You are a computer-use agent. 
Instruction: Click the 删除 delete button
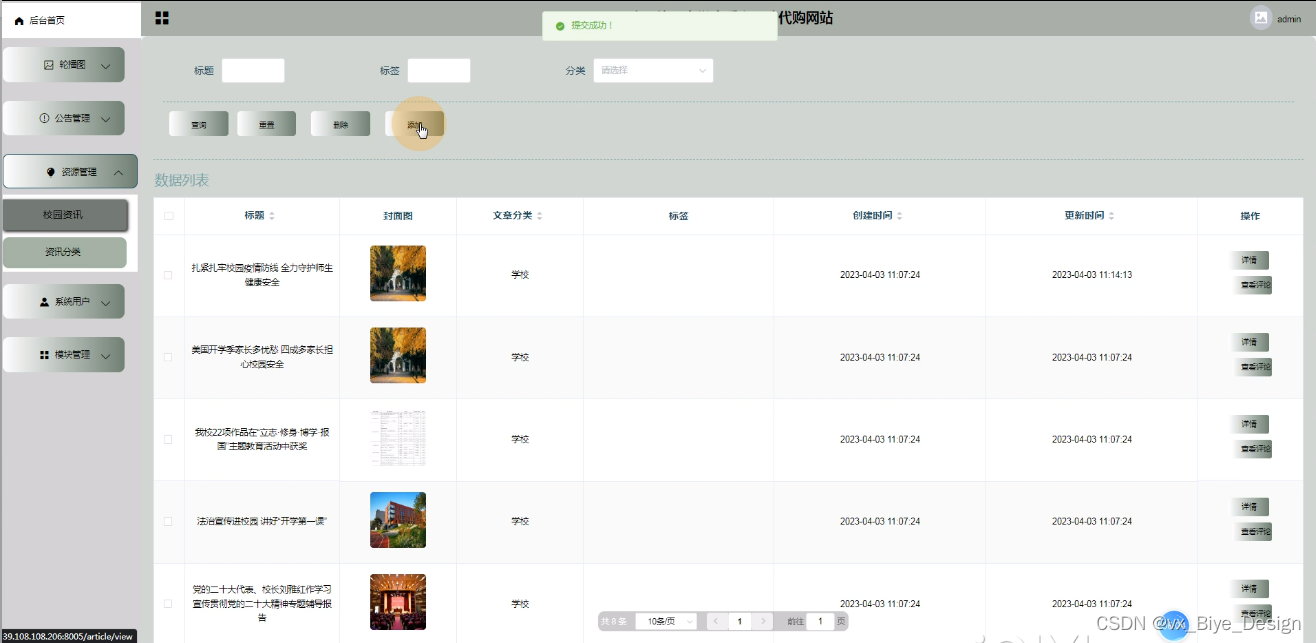click(340, 124)
